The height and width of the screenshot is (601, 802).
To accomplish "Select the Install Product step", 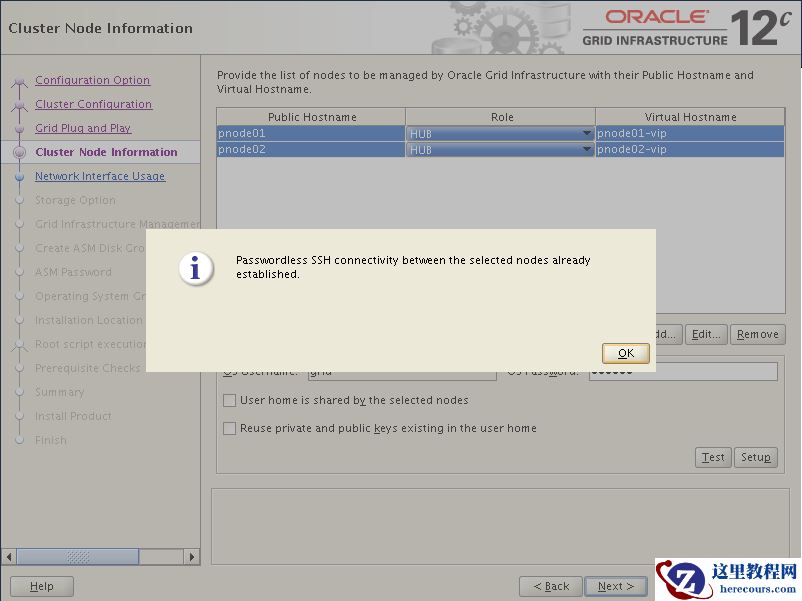I will coord(73,416).
